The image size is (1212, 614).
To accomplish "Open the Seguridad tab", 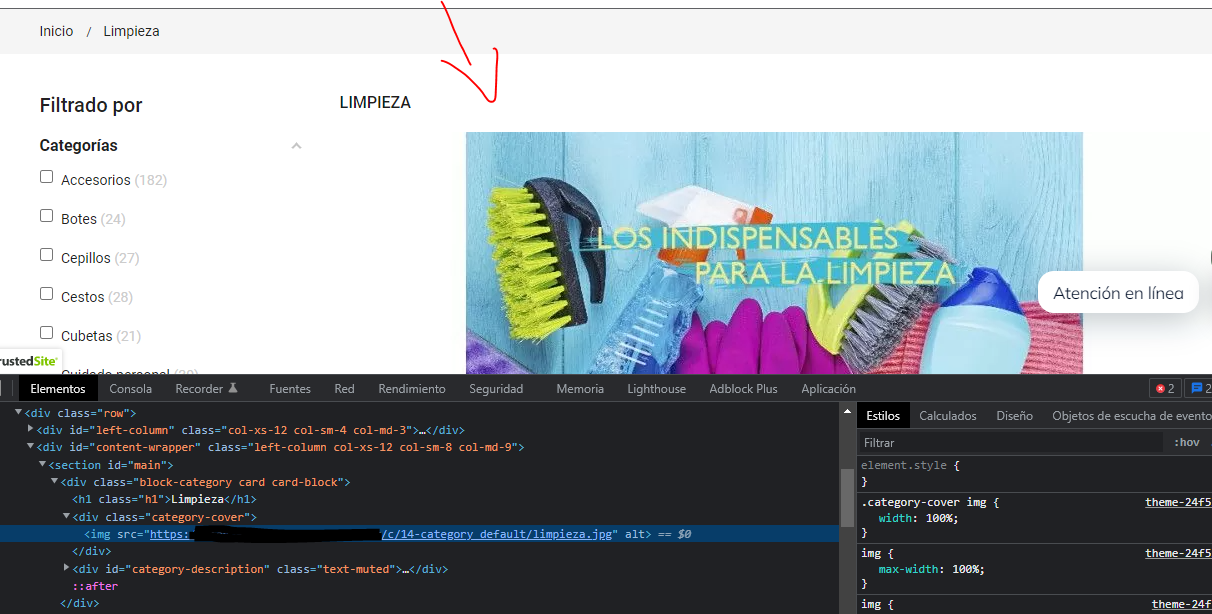I will [496, 389].
